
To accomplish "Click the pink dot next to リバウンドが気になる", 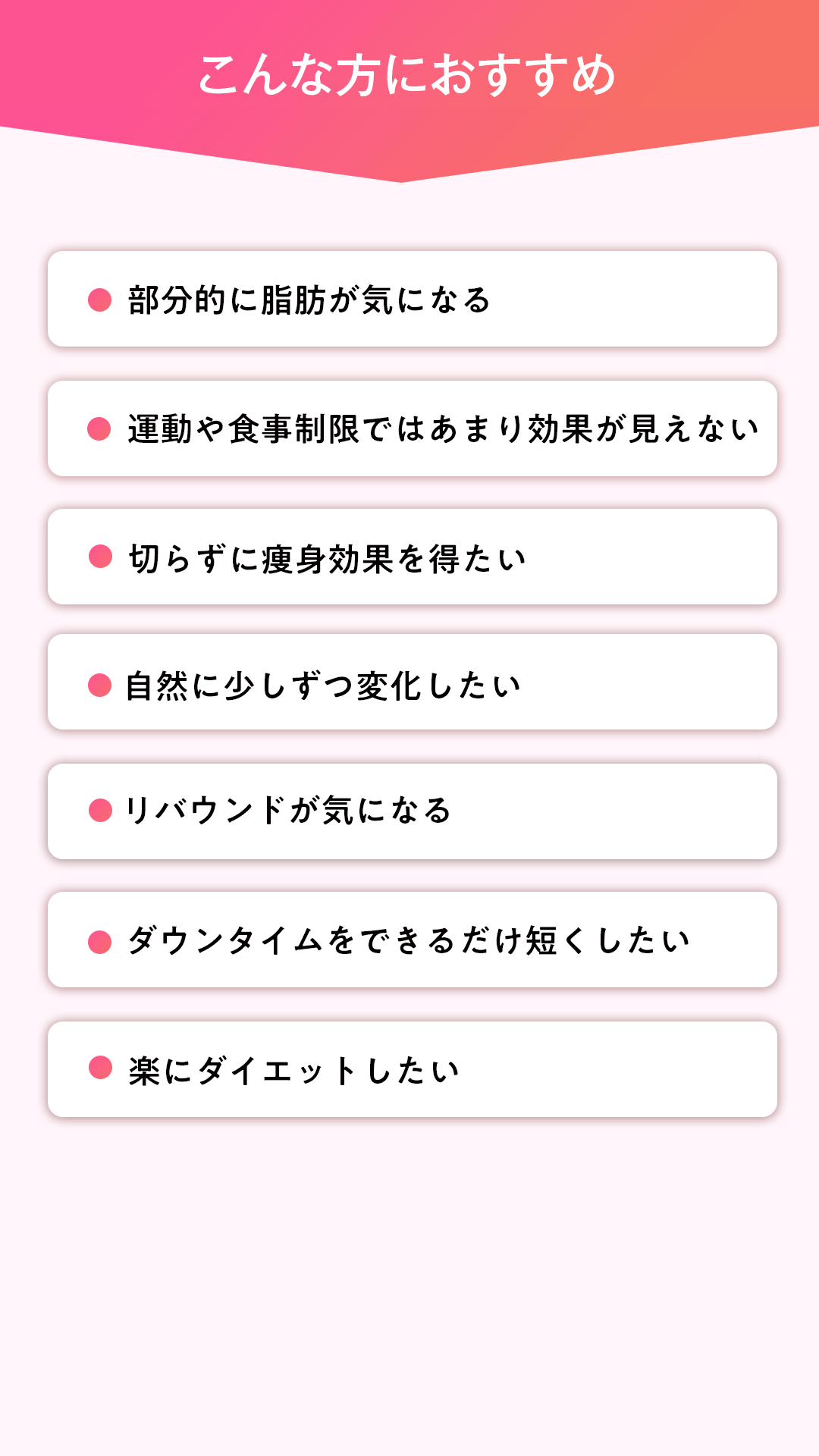I will 100,810.
